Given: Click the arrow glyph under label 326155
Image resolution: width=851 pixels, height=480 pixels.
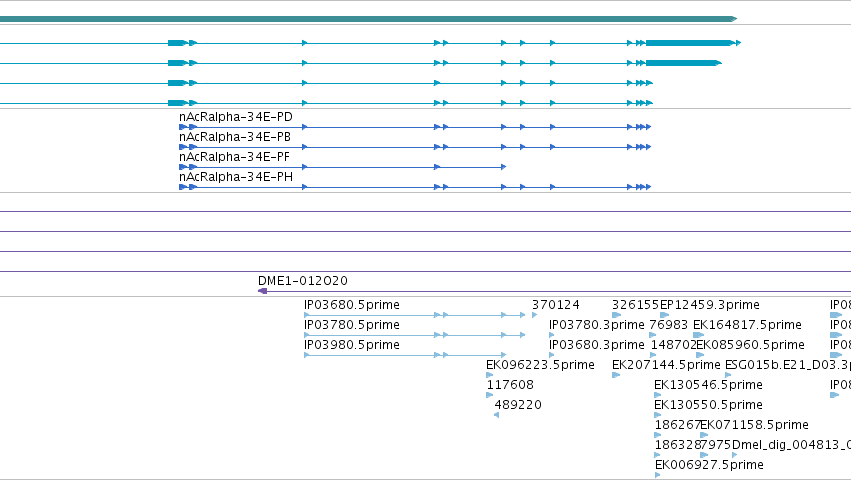Looking at the screenshot, I should [616, 315].
